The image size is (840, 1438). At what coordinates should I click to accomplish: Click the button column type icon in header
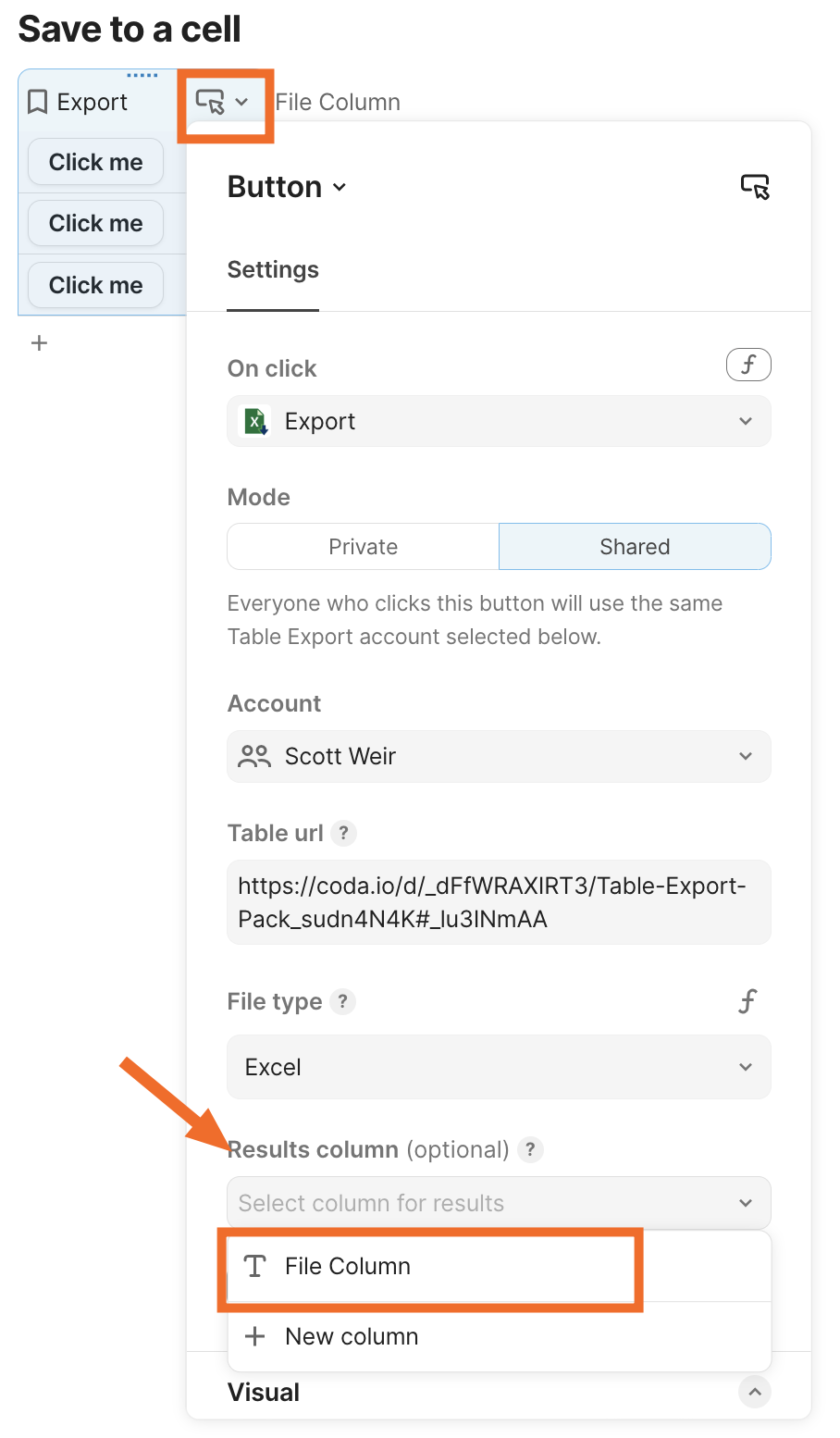pos(211,102)
